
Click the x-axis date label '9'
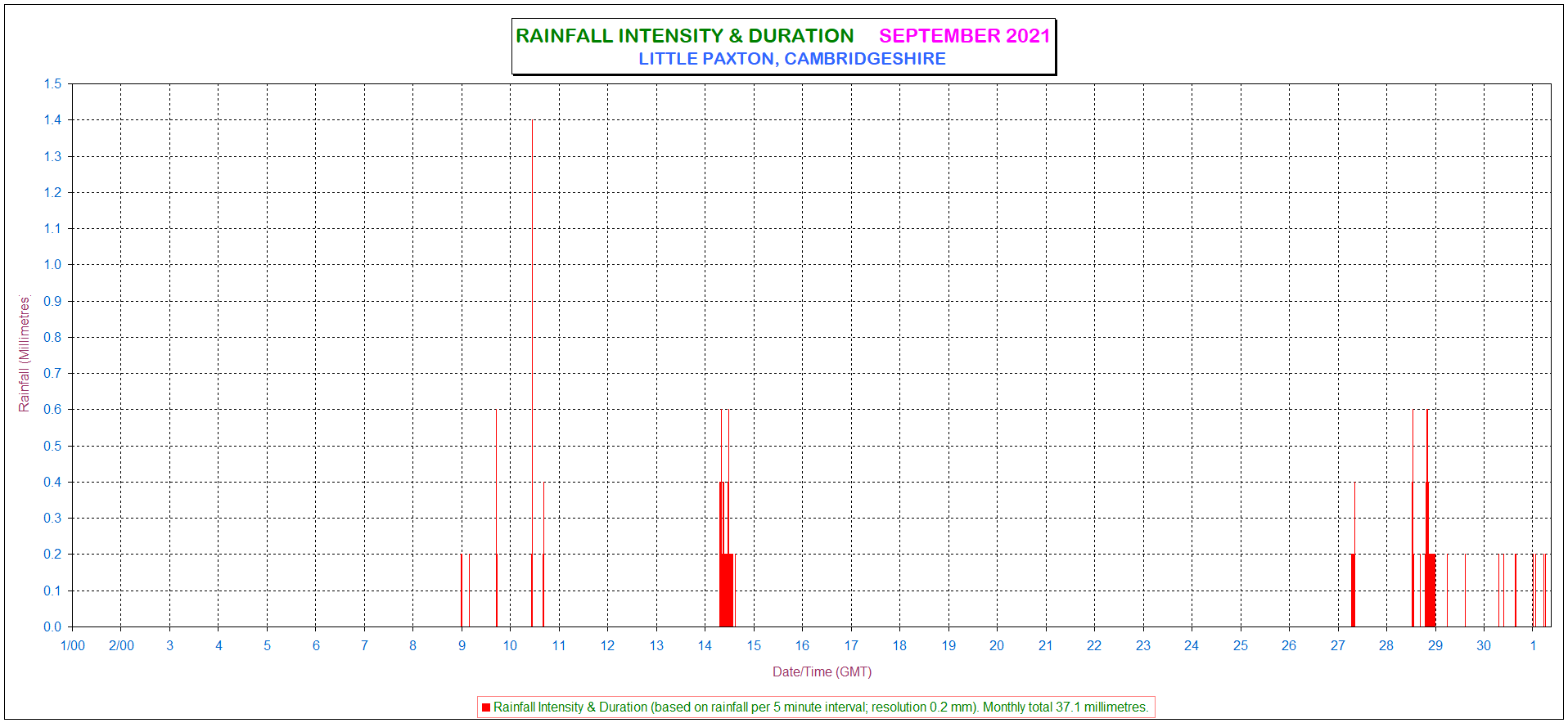462,645
